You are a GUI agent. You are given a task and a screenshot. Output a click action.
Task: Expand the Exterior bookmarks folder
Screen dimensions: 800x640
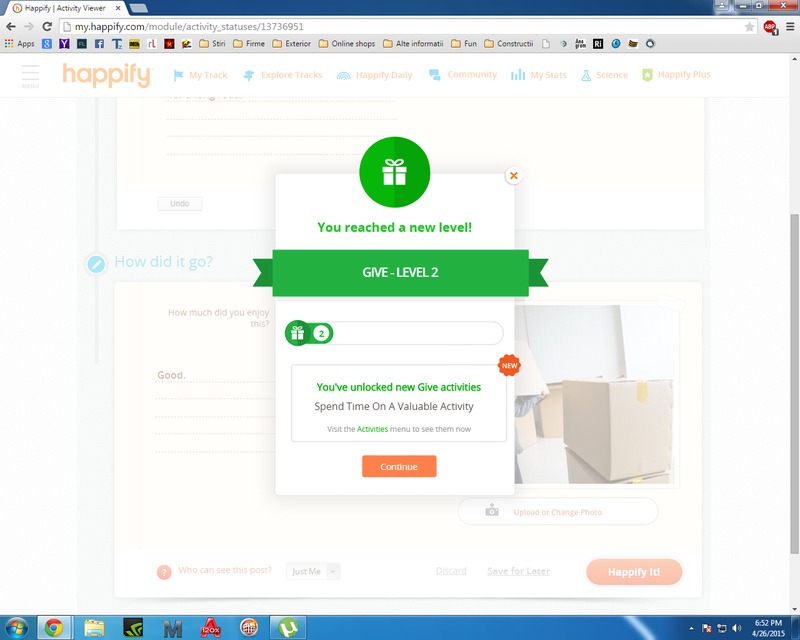pos(292,44)
